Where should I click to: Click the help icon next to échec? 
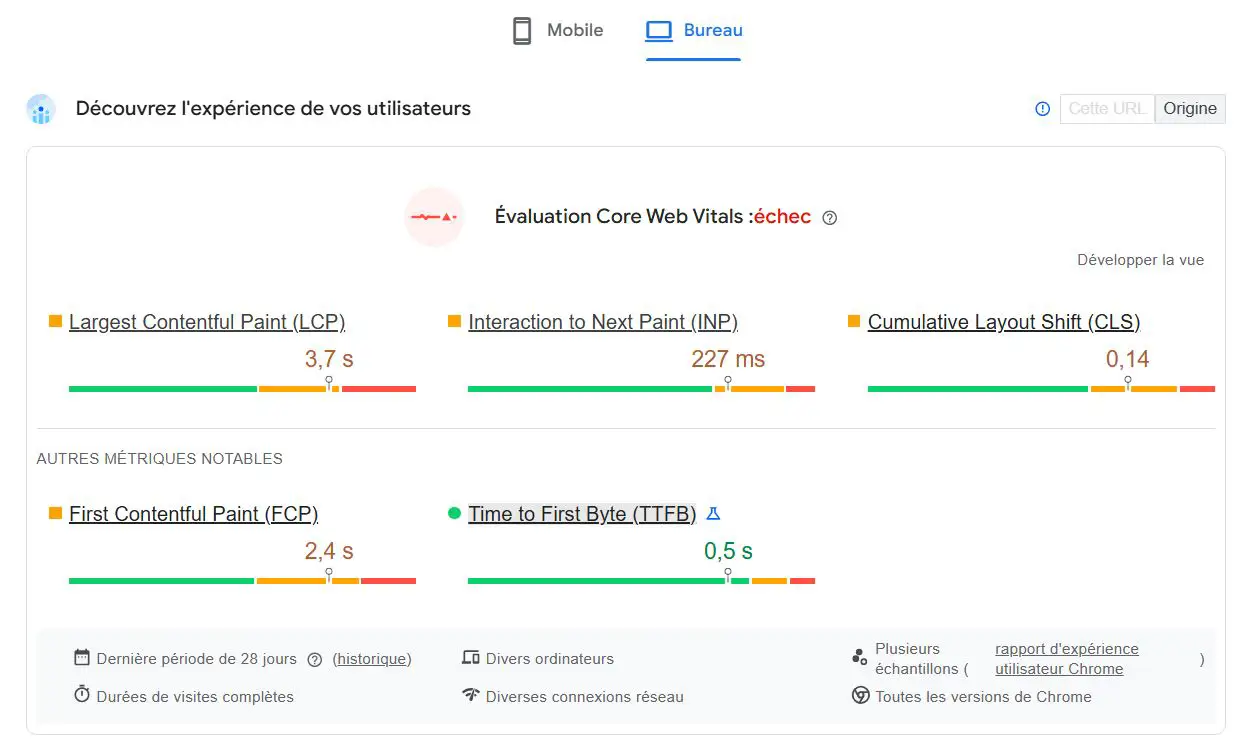coord(829,218)
